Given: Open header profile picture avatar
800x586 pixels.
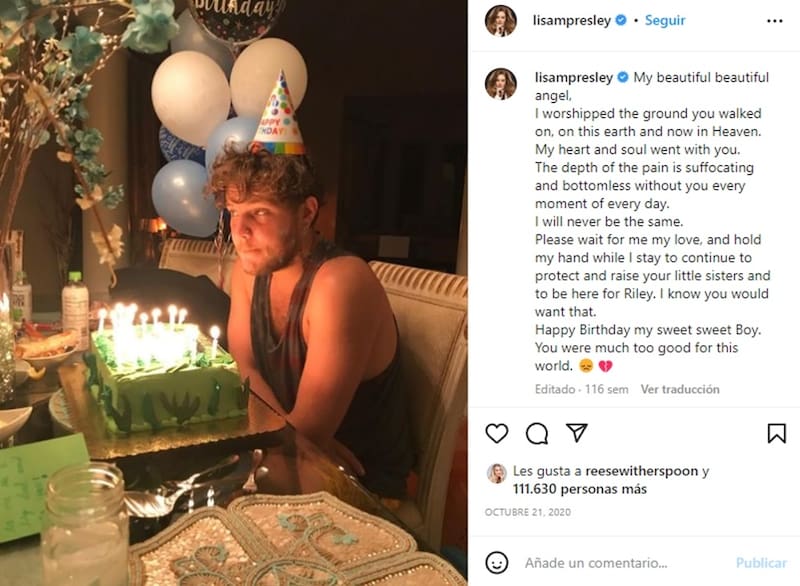Looking at the screenshot, I should (500, 20).
